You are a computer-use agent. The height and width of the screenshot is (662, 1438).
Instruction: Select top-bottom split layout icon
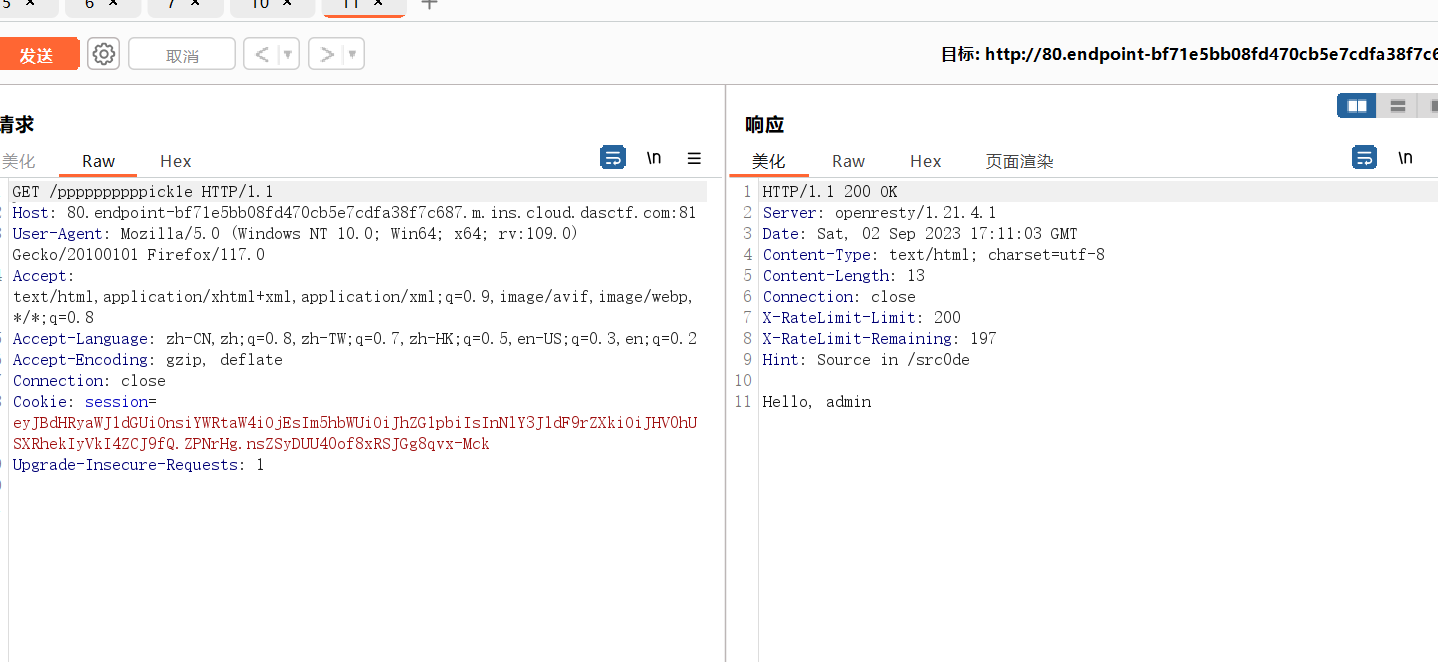pos(1397,105)
